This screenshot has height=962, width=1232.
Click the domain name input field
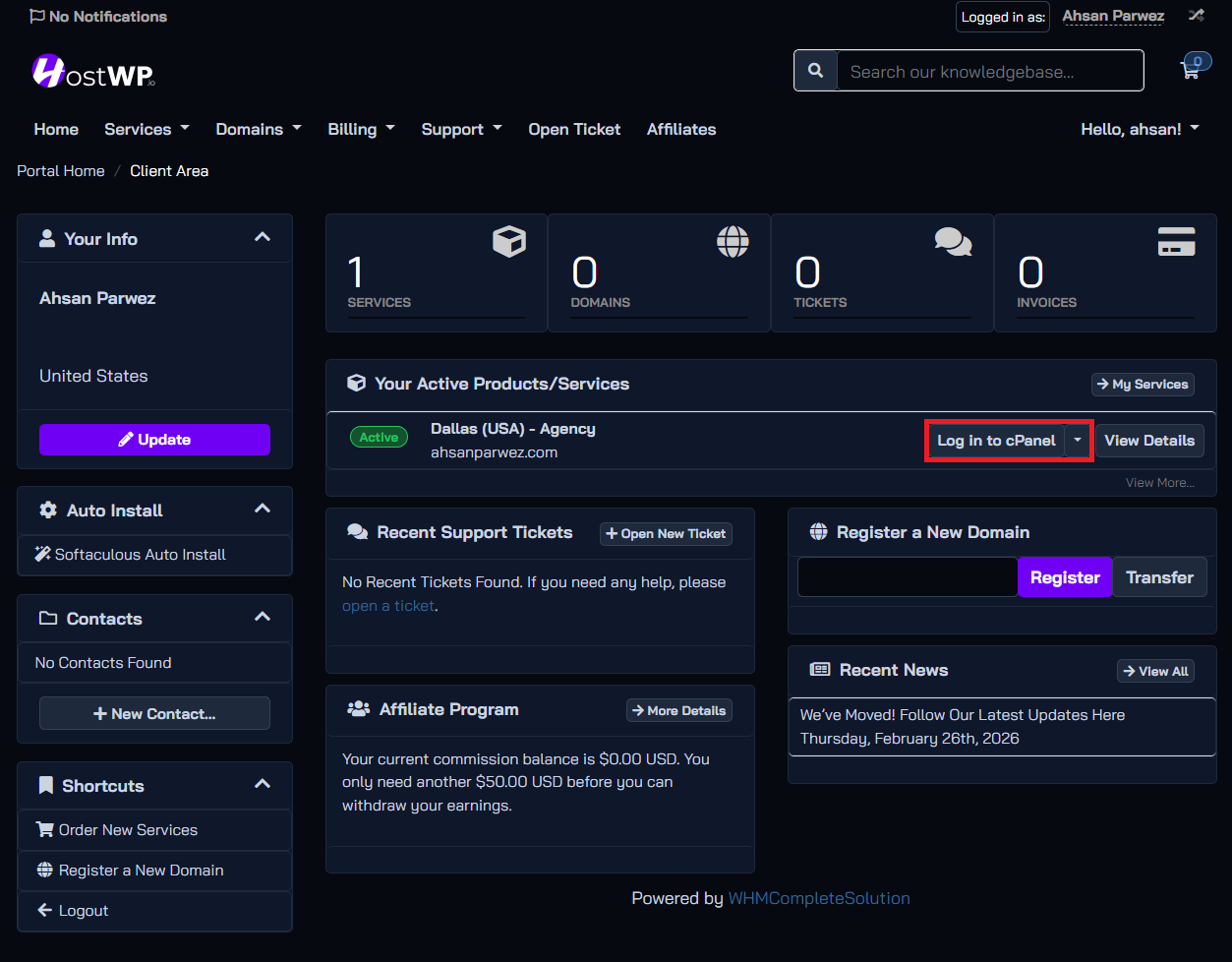[907, 577]
